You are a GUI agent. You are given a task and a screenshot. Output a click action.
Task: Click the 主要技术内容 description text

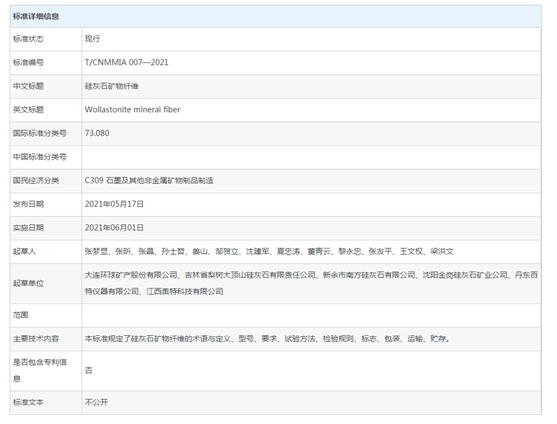(267, 339)
